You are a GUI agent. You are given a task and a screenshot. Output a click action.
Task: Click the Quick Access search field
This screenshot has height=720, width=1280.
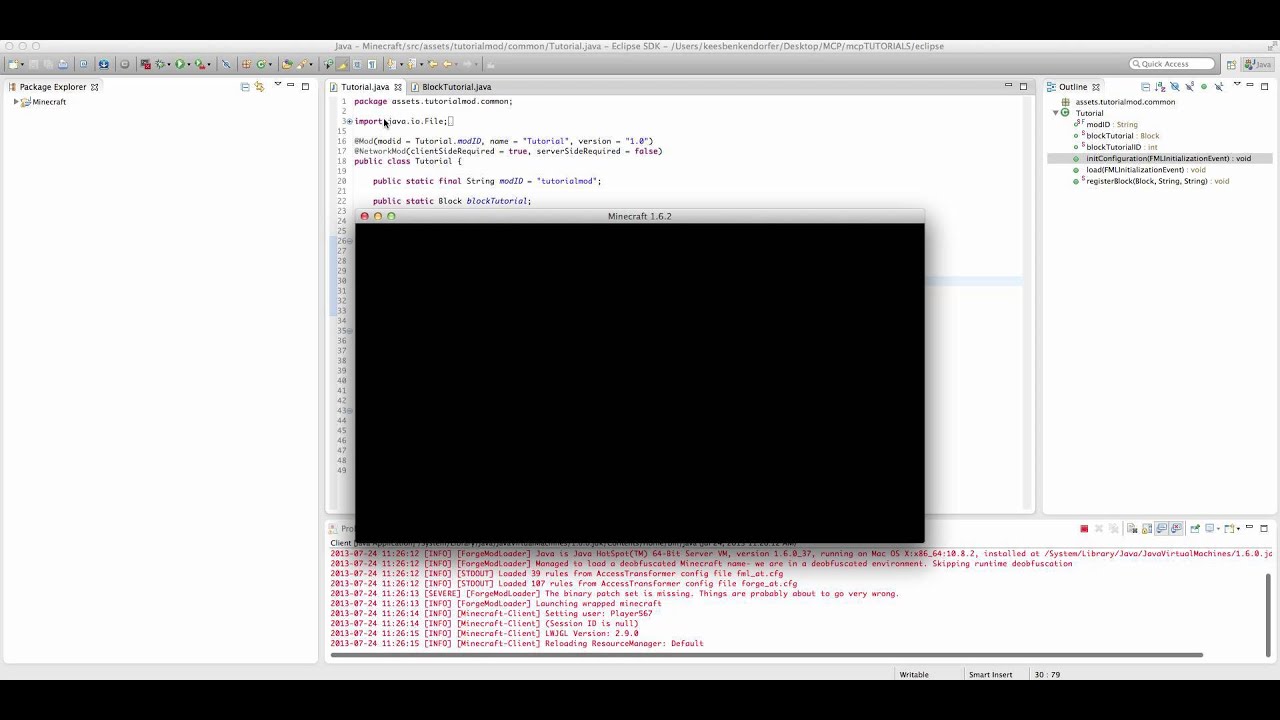[x=1172, y=64]
